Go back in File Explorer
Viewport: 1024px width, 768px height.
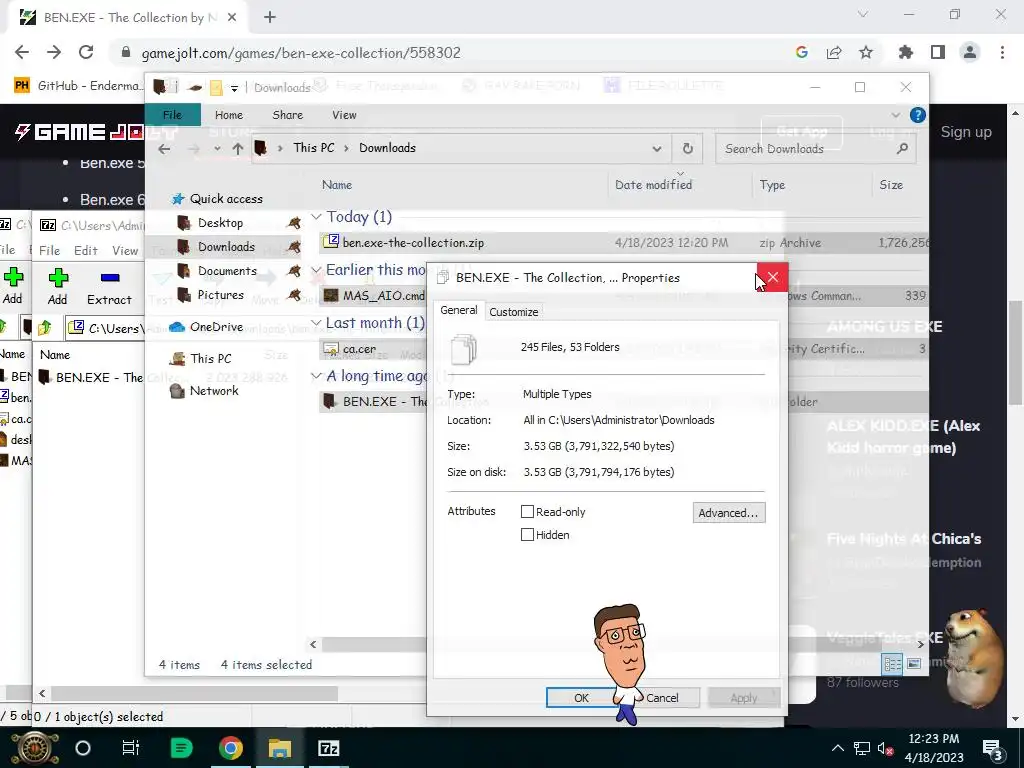click(164, 148)
